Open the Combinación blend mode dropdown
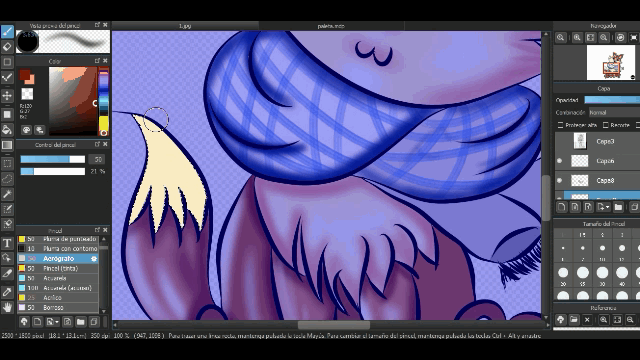The height and width of the screenshot is (360, 640). coord(614,112)
